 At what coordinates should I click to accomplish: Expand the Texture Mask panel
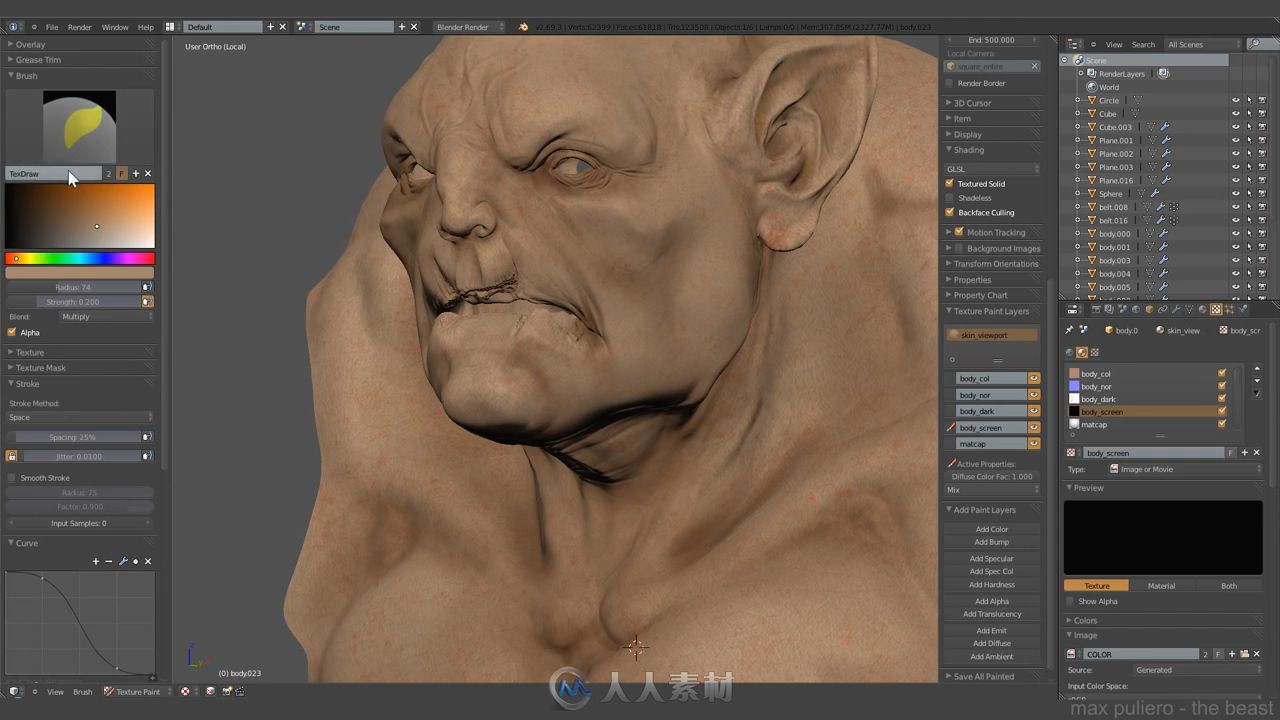point(40,368)
